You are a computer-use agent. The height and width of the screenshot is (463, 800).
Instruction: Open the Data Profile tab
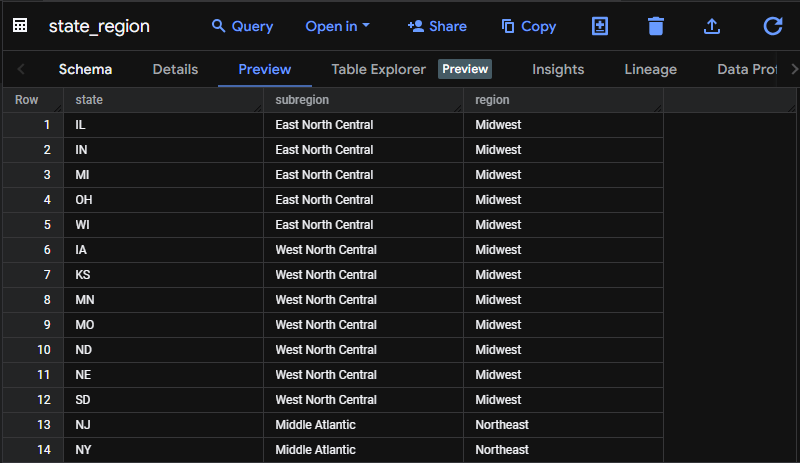coord(747,69)
